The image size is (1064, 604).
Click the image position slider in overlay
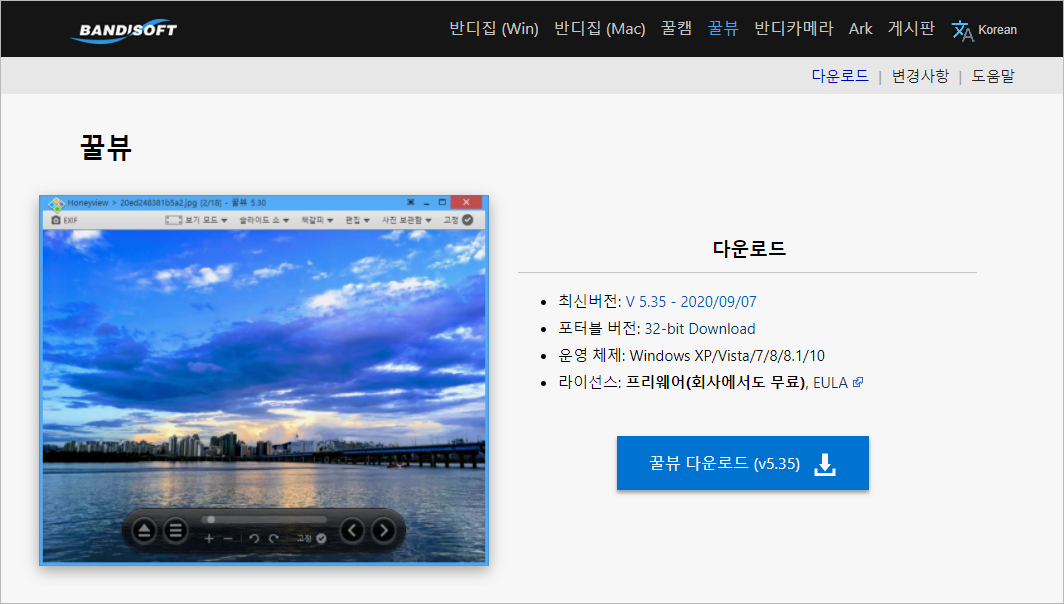[264, 520]
